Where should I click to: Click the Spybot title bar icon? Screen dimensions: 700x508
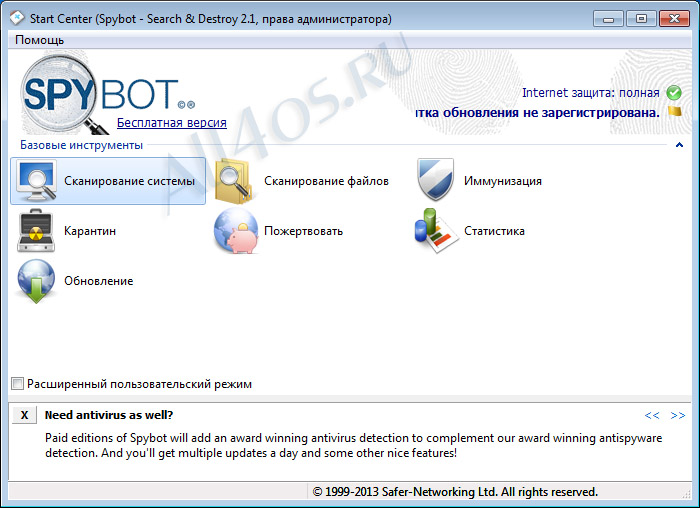coord(17,18)
